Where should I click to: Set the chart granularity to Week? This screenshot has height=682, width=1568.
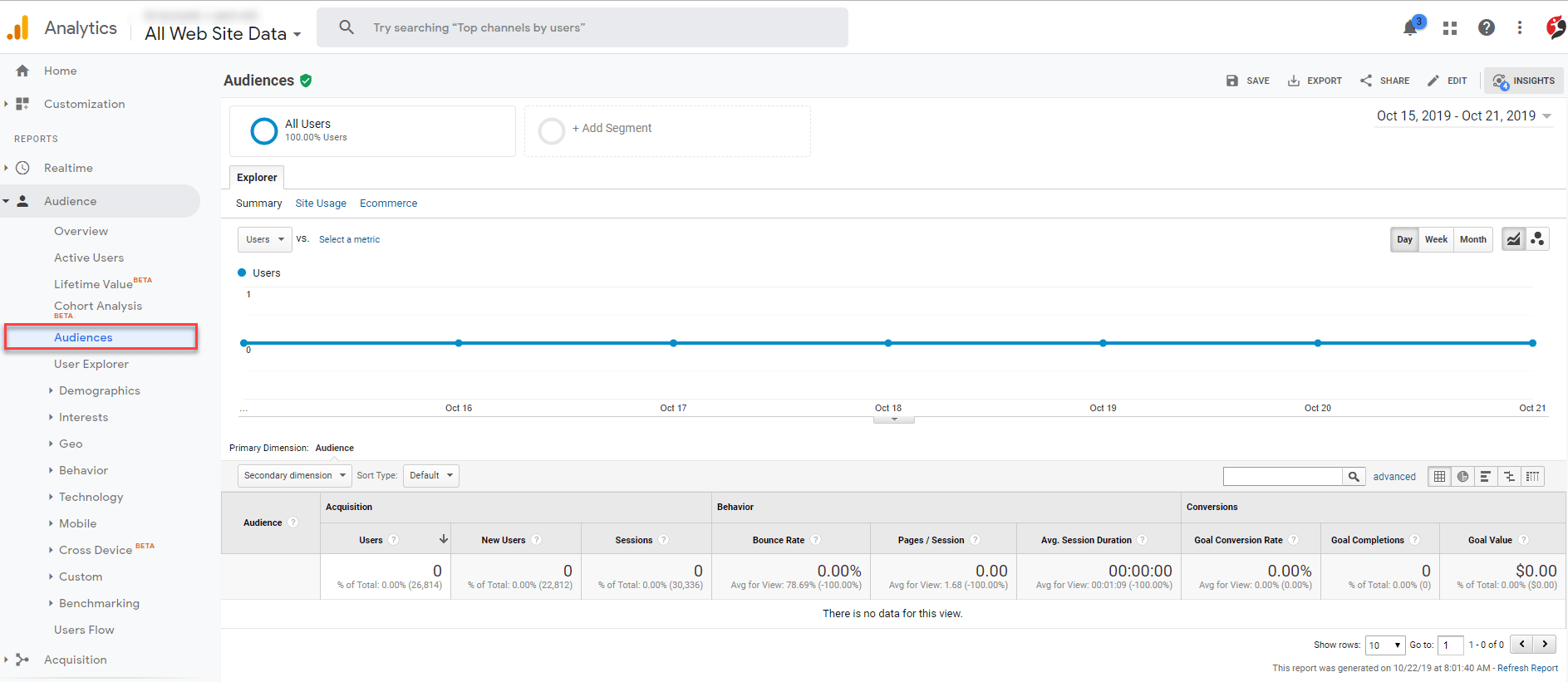point(1436,239)
